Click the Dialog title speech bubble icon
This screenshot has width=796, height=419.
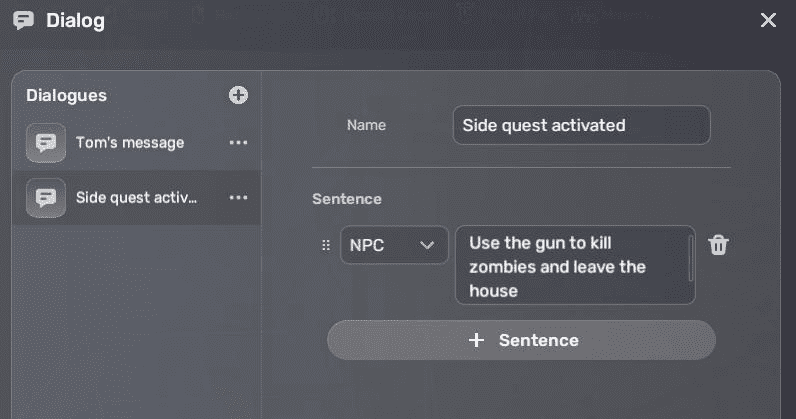[24, 21]
